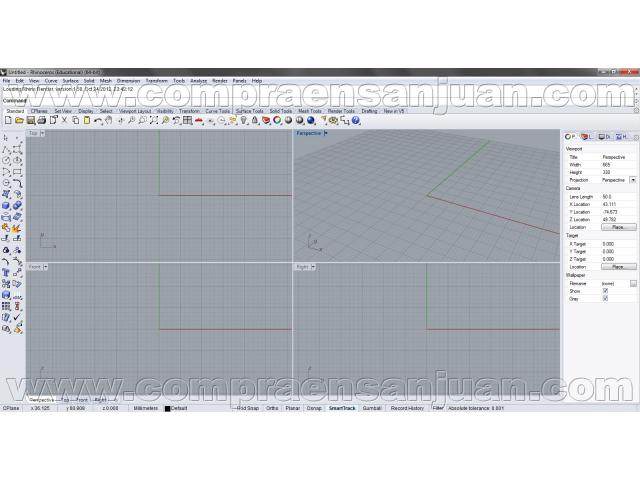
Task: Click the red car Set View icon
Action: (x=199, y=120)
